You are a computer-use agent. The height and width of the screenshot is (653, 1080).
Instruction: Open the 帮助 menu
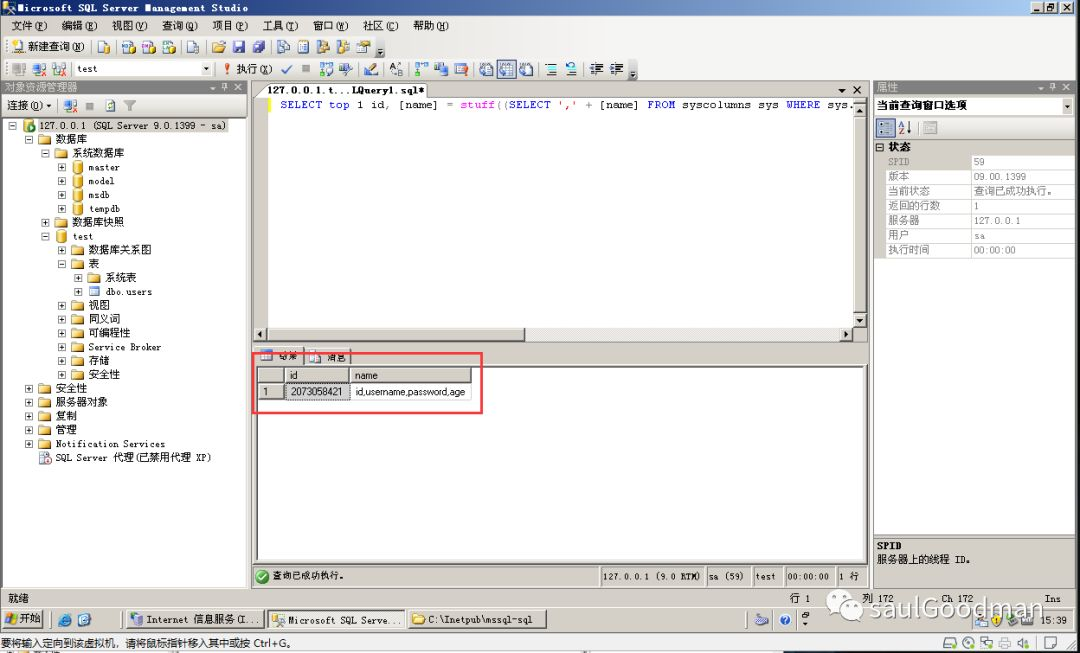(x=430, y=25)
